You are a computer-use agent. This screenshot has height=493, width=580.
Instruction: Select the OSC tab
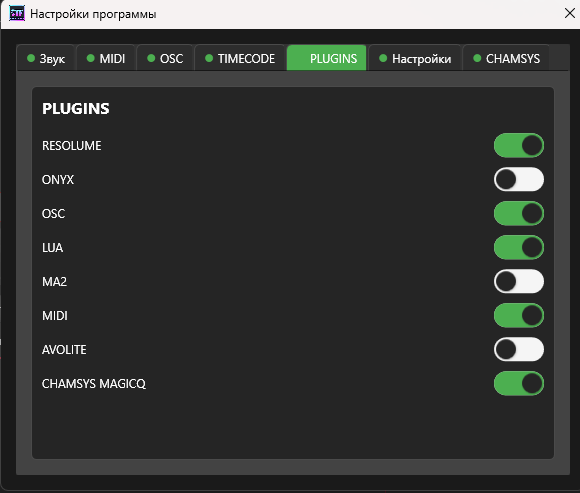pos(165,58)
